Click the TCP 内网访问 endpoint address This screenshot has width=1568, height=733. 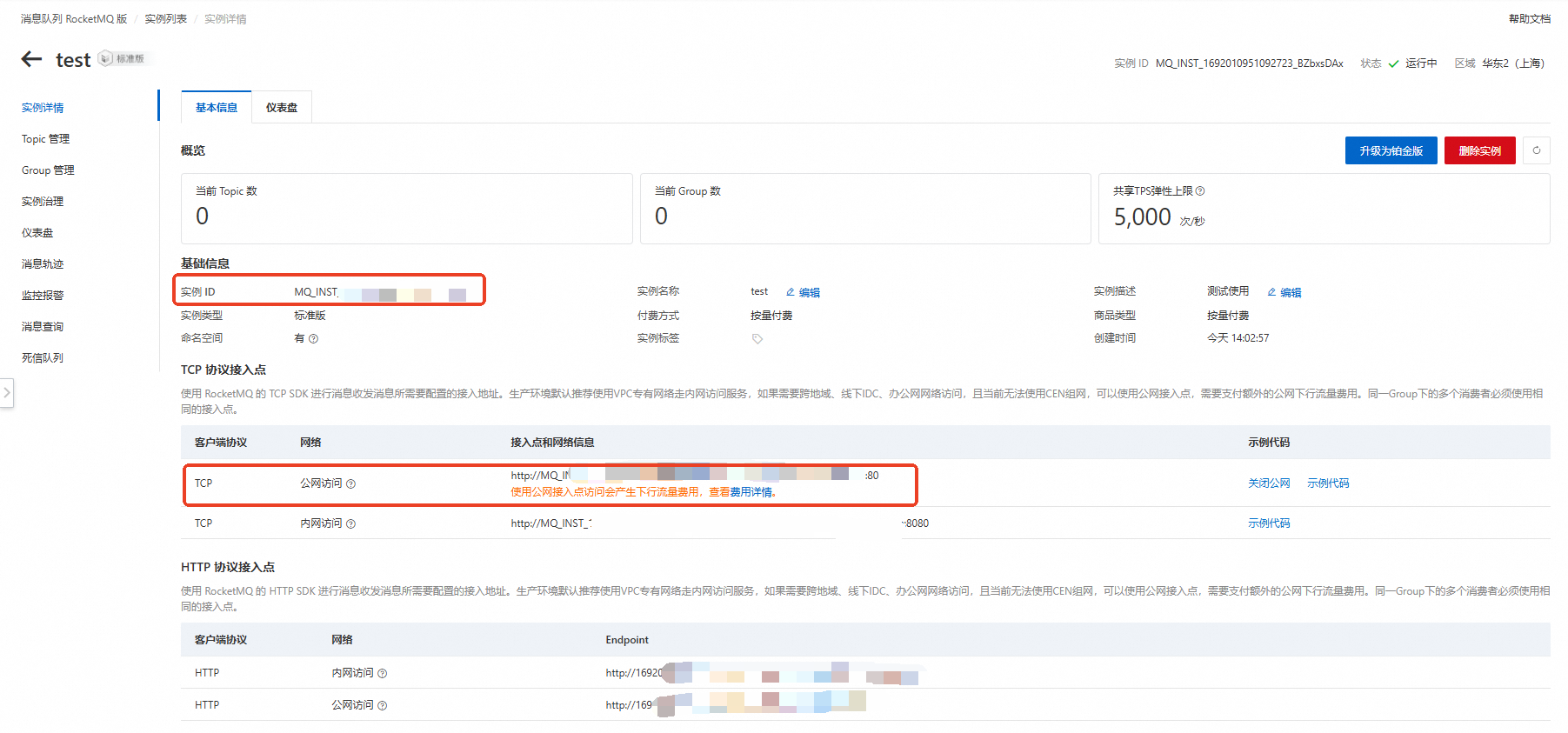tap(720, 523)
